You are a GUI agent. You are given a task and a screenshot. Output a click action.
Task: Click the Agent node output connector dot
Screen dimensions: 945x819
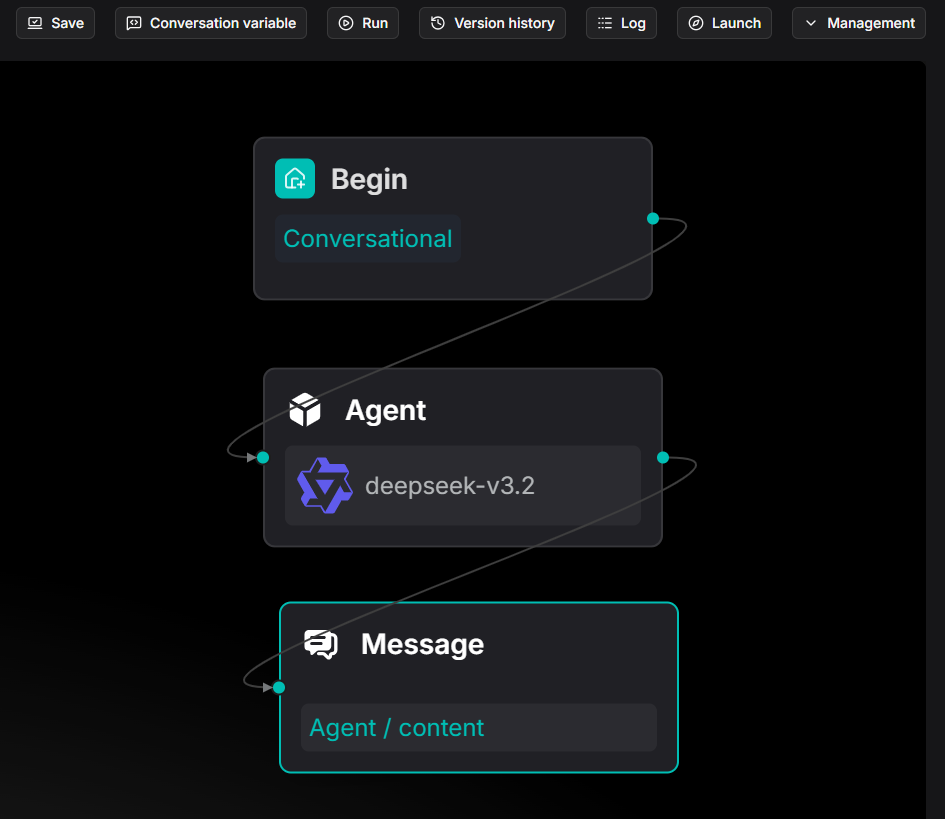click(x=663, y=457)
